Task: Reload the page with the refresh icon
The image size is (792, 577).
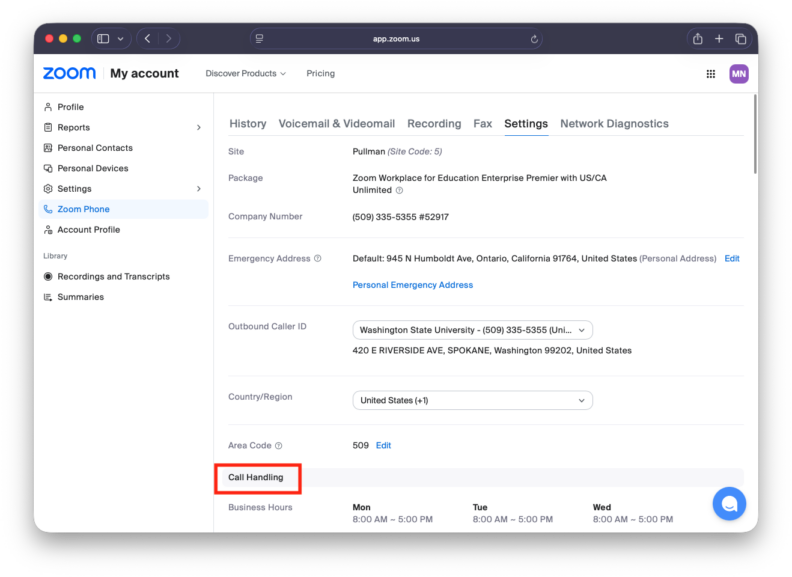Action: [x=534, y=39]
